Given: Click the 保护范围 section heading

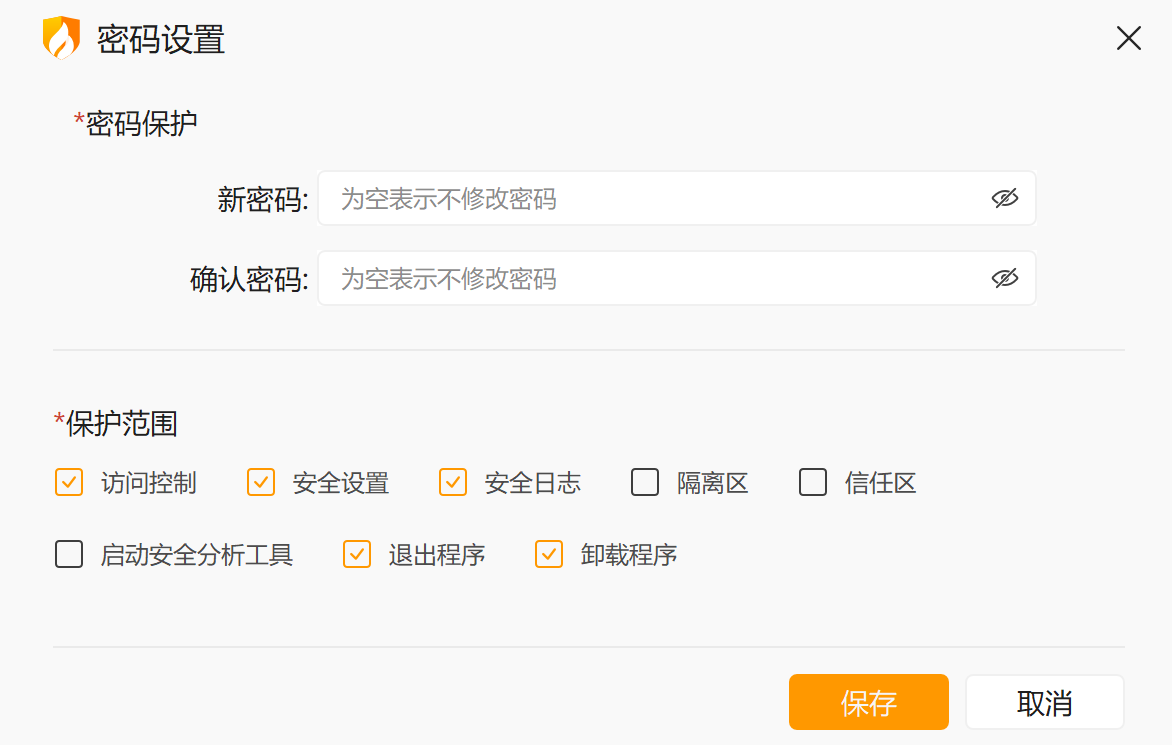Looking at the screenshot, I should (121, 423).
